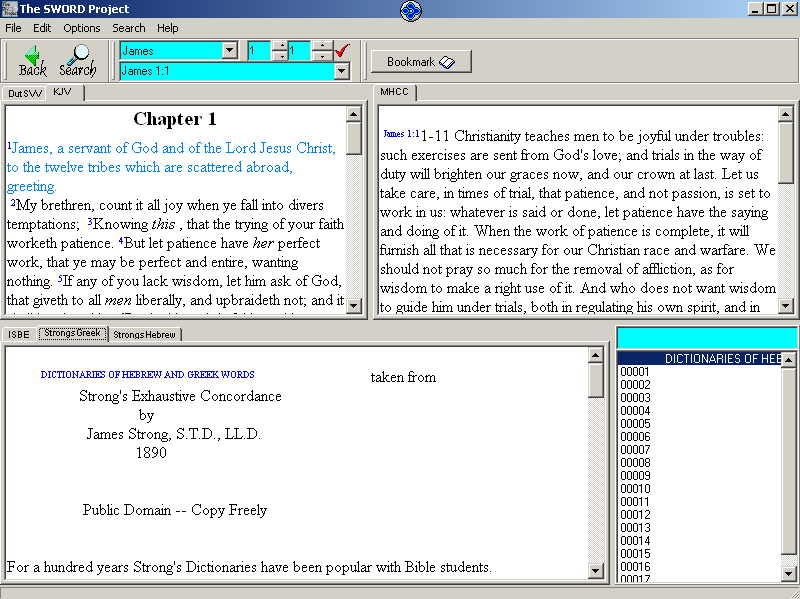Select the ISBE dictionary tab
This screenshot has width=800, height=599.
click(19, 335)
